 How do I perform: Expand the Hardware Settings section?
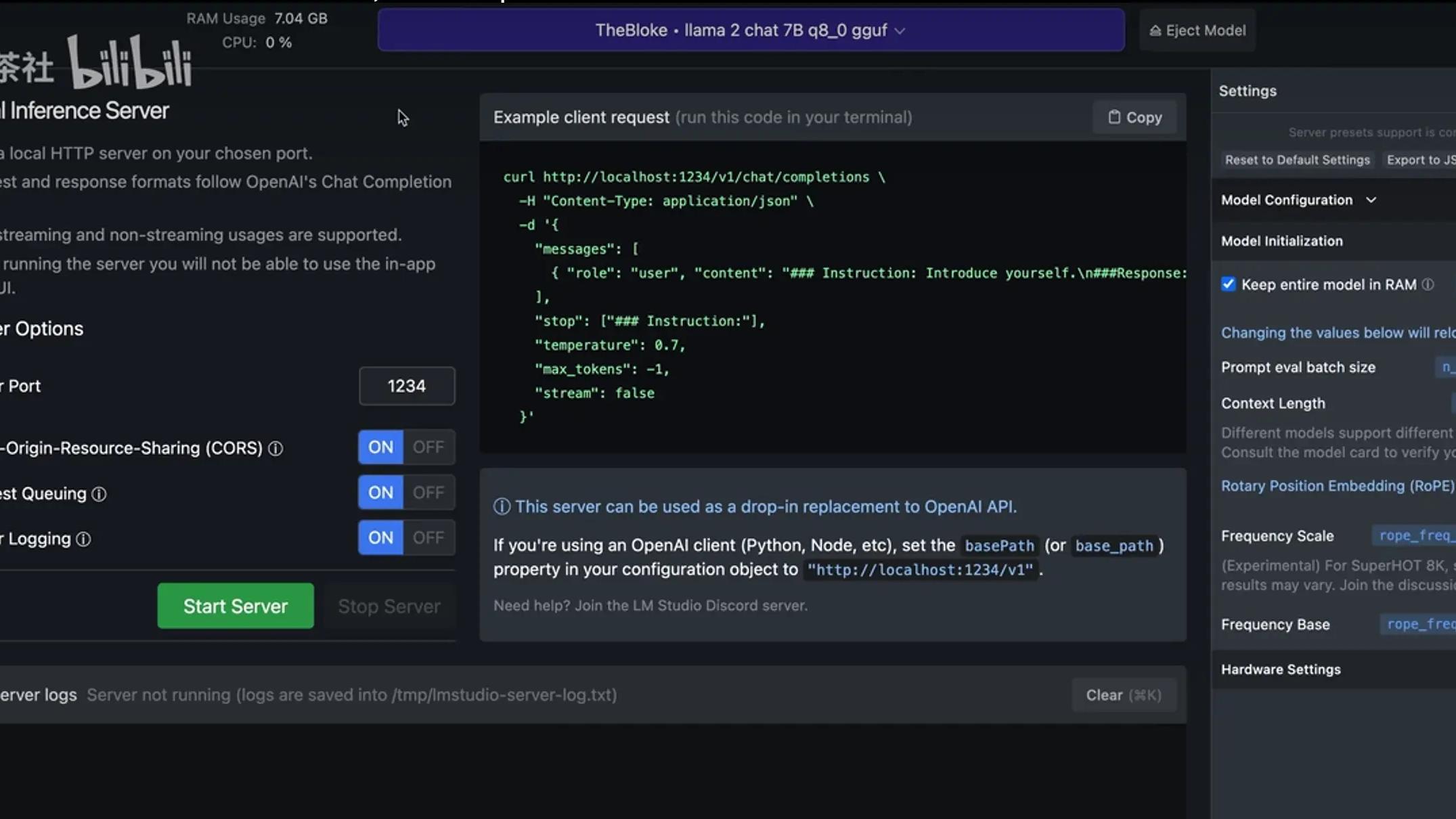click(x=1281, y=669)
